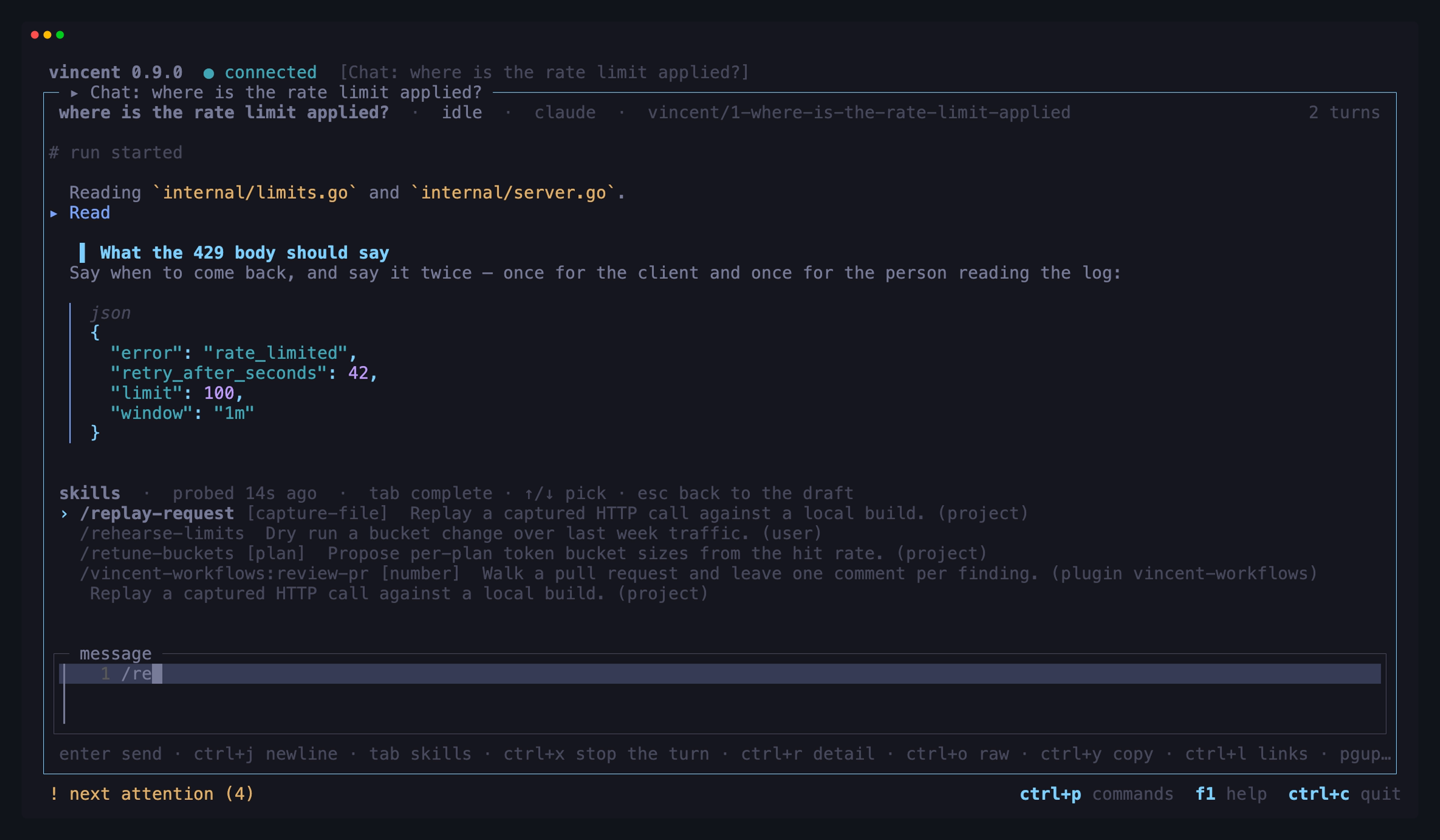Click the 'next attention (4)' notice
1440x840 pixels.
click(x=152, y=794)
